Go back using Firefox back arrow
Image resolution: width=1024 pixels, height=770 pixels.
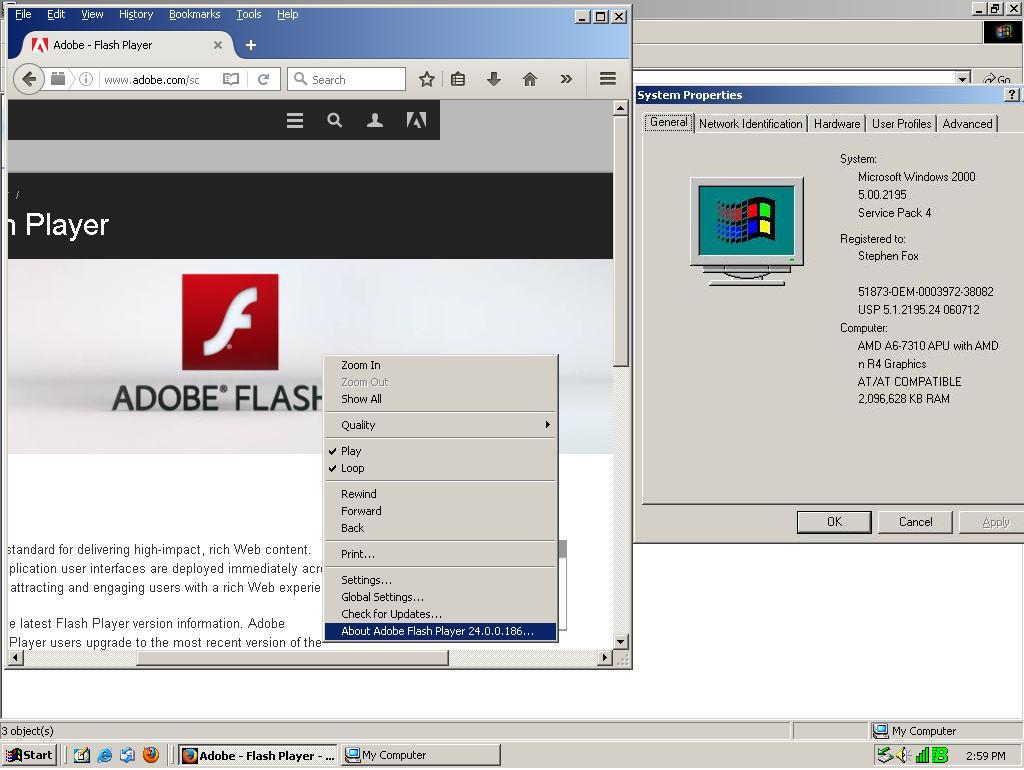click(x=29, y=80)
